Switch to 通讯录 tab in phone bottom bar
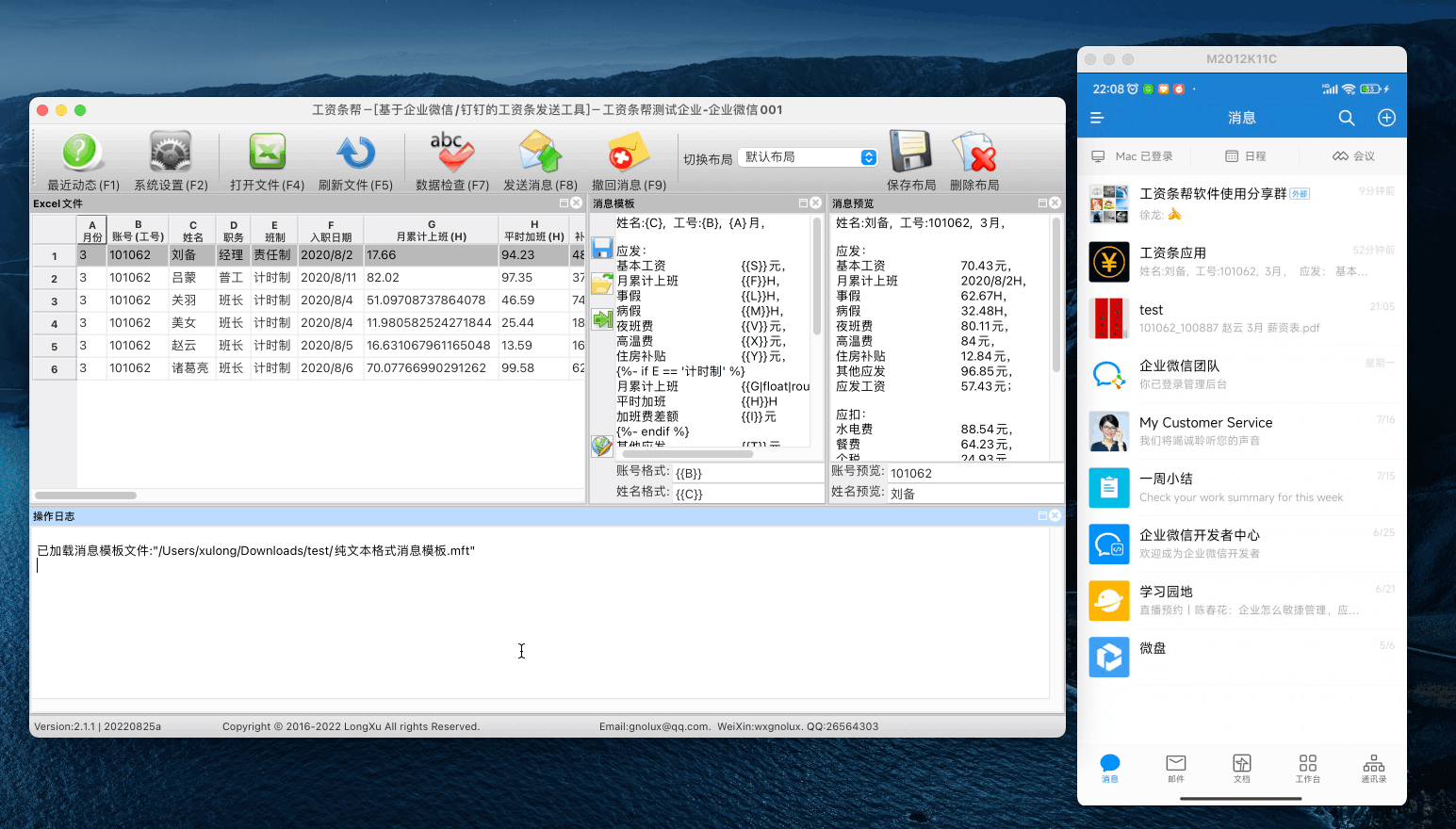This screenshot has width=1456, height=829. 1374,768
